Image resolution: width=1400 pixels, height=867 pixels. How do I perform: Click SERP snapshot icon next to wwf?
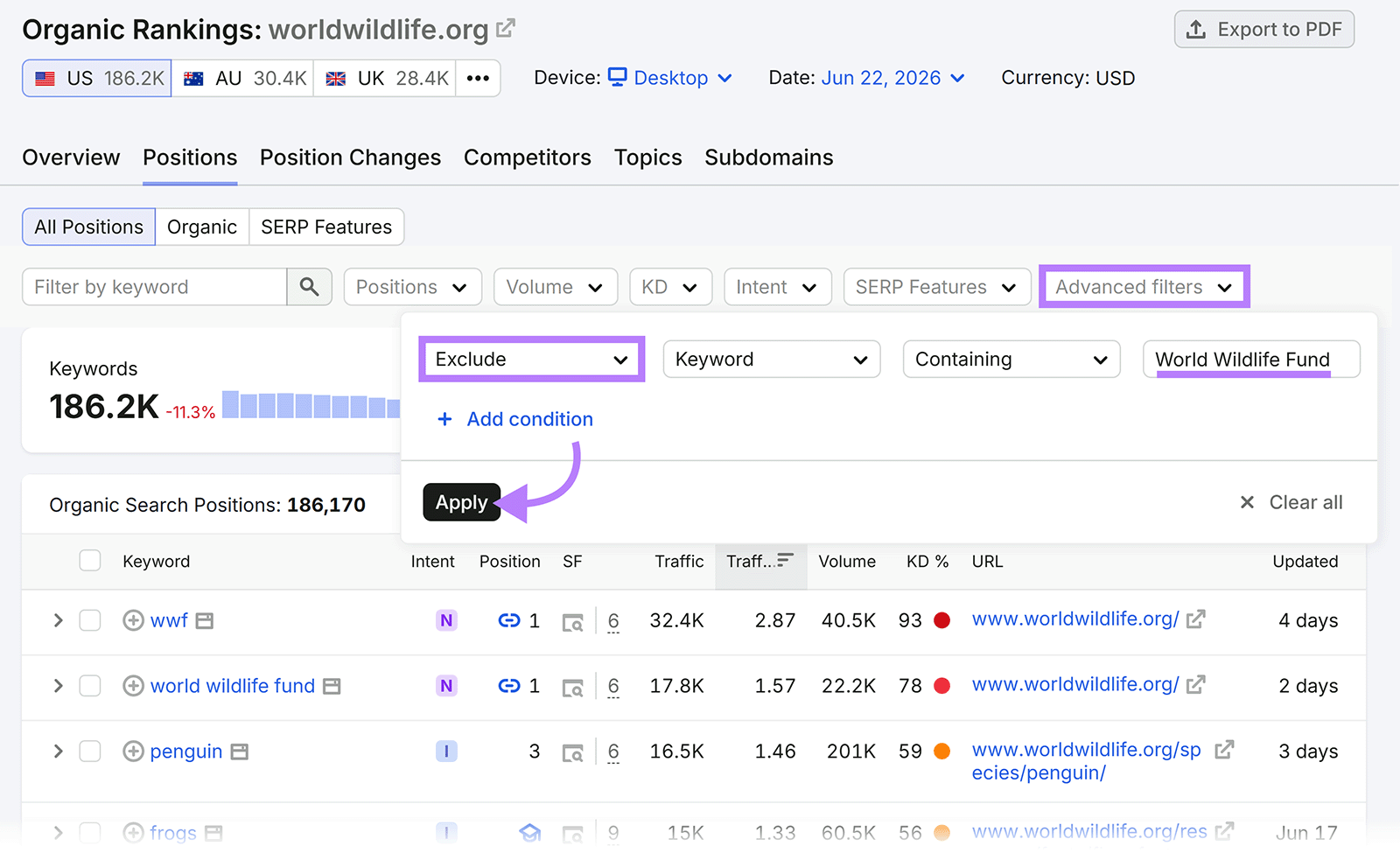point(205,621)
